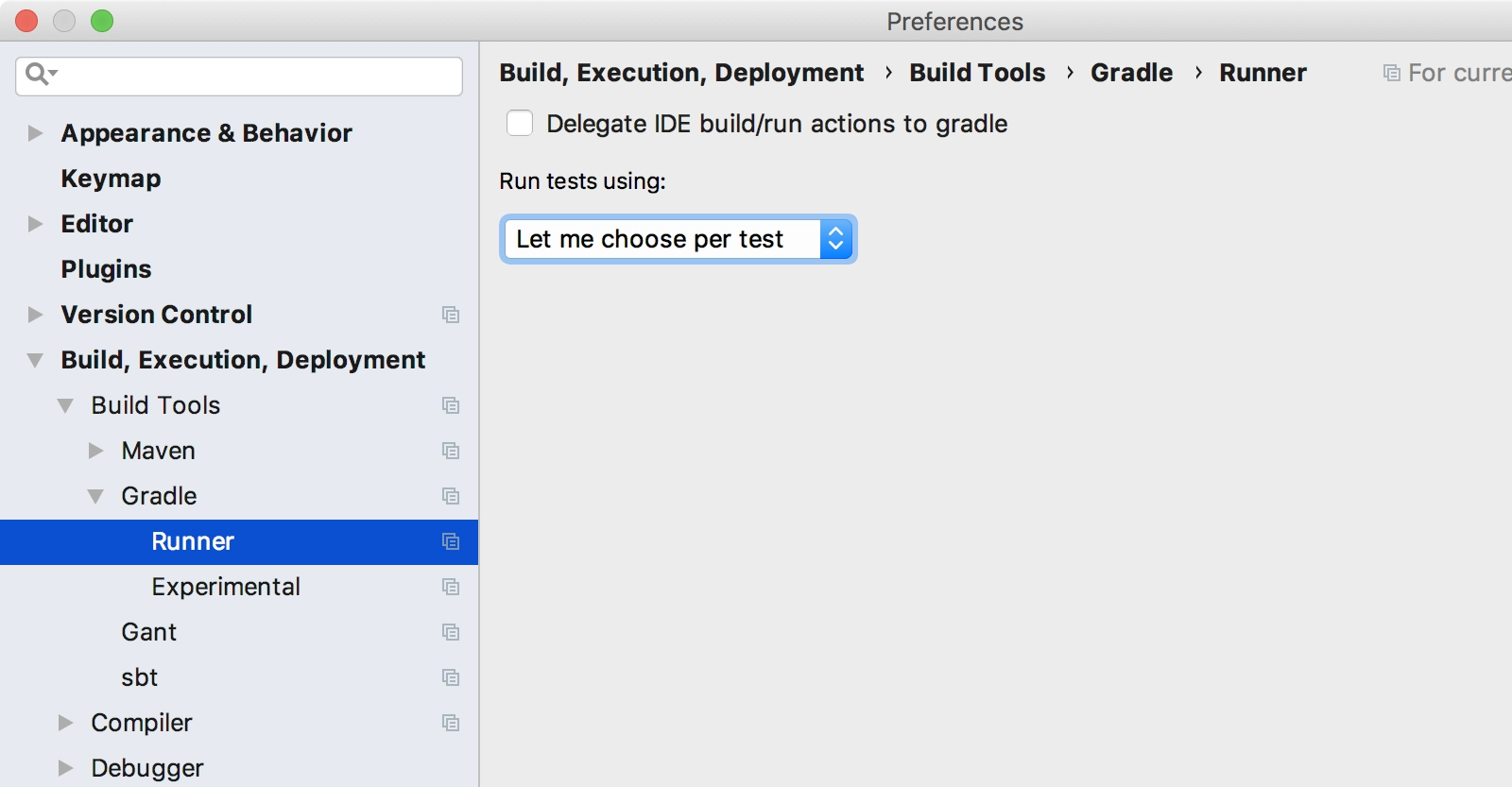This screenshot has width=1512, height=787.
Task: Open the Run tests using dropdown
Action: pyautogui.click(x=679, y=239)
